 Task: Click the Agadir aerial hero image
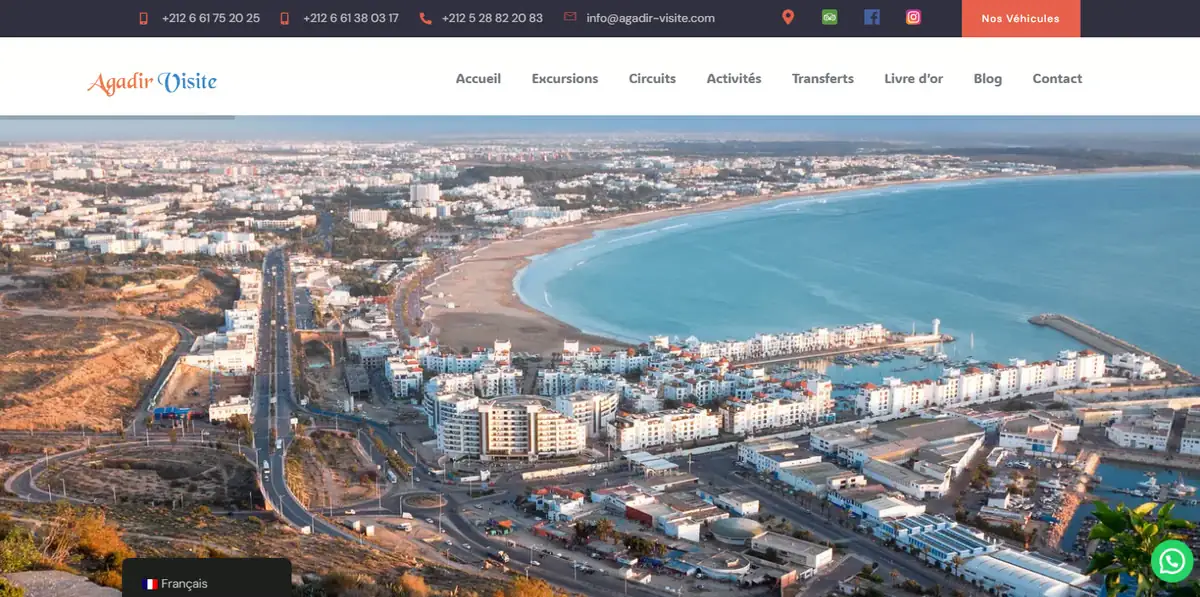pos(600,356)
